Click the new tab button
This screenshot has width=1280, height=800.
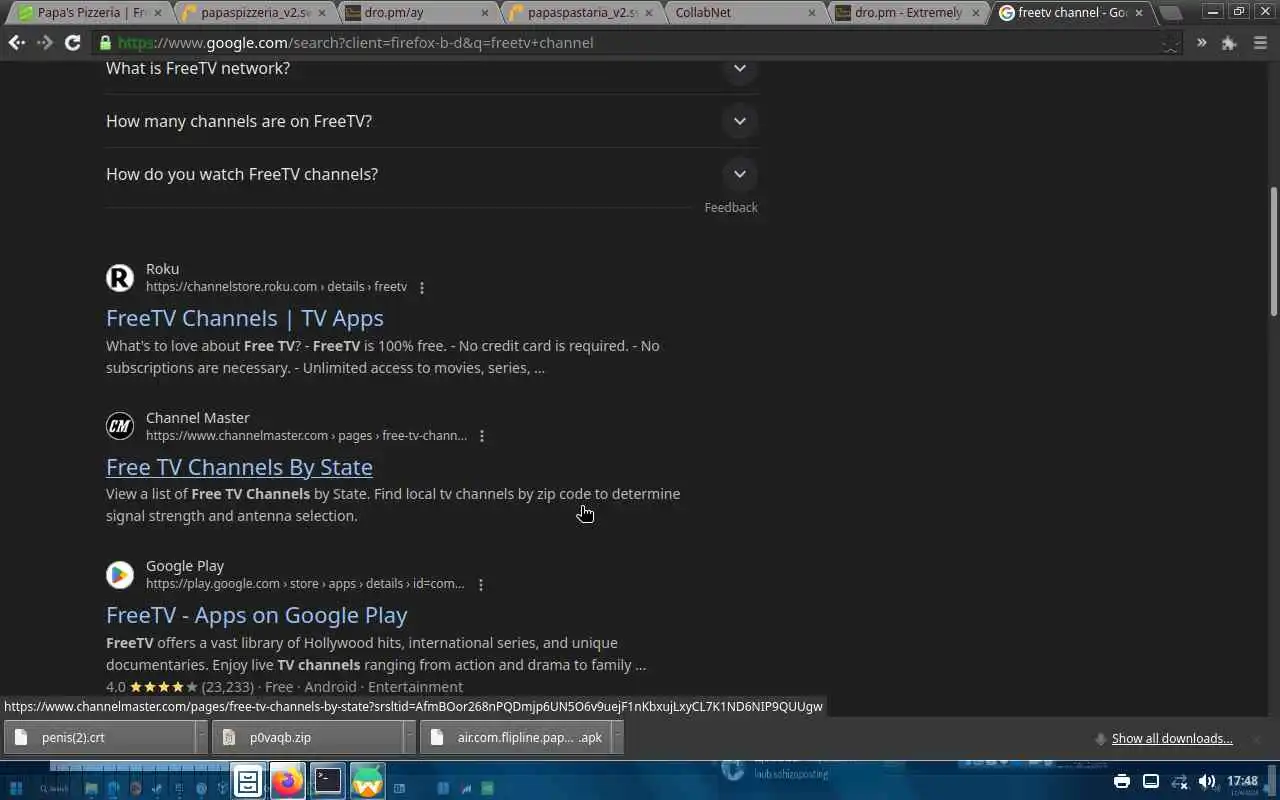[x=1170, y=13]
